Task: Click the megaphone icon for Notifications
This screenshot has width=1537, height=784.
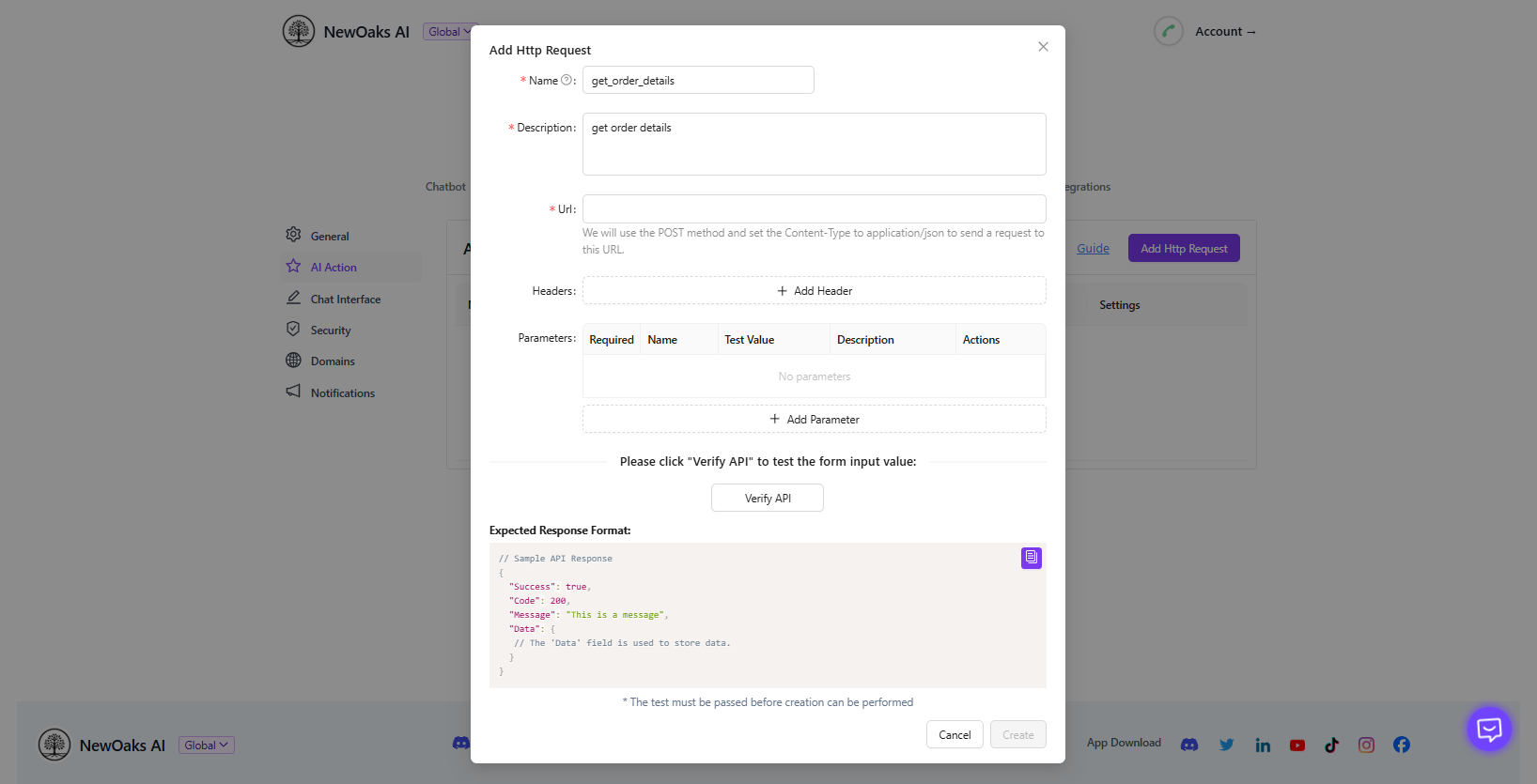Action: [x=293, y=392]
